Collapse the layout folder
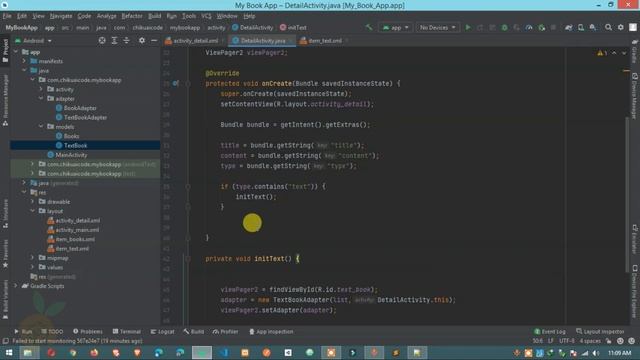This screenshot has height=360, width=640. [33, 211]
